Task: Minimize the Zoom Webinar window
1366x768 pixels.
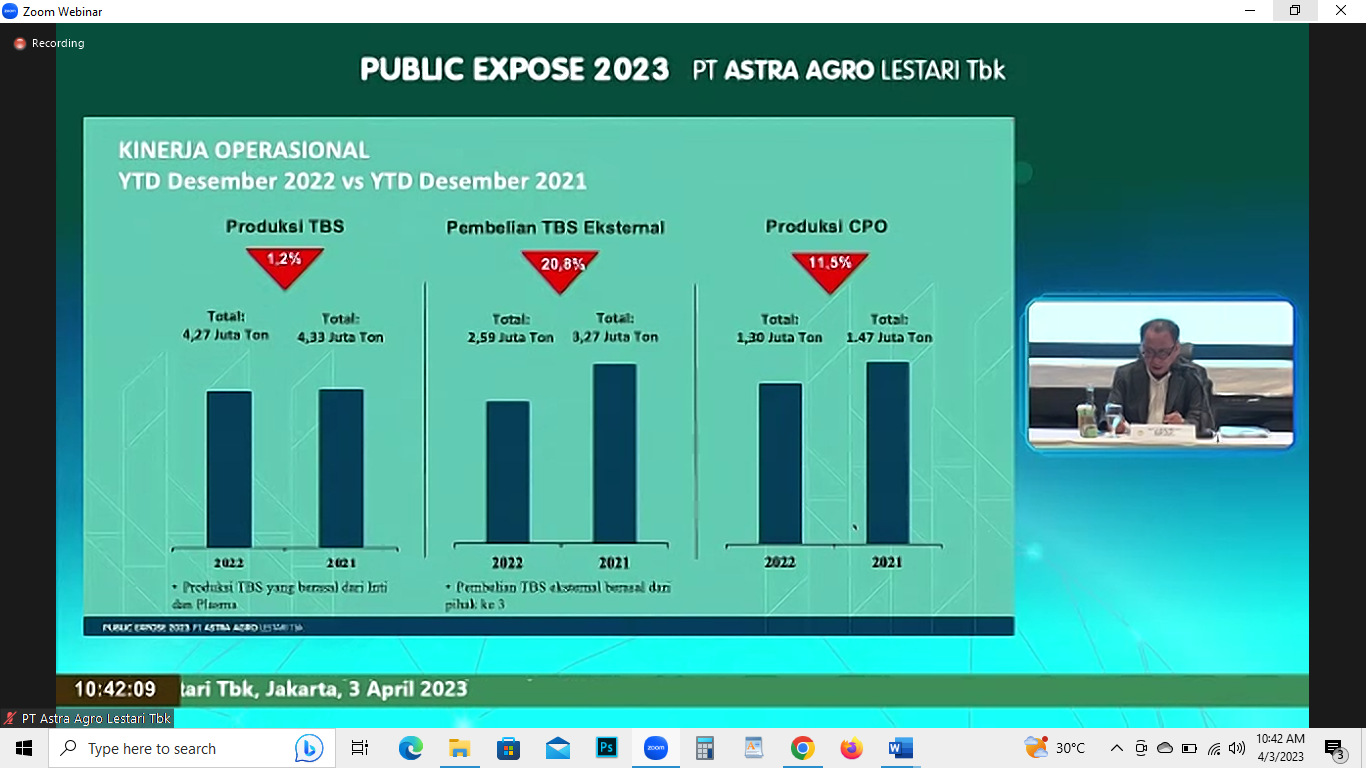Action: [x=1250, y=11]
